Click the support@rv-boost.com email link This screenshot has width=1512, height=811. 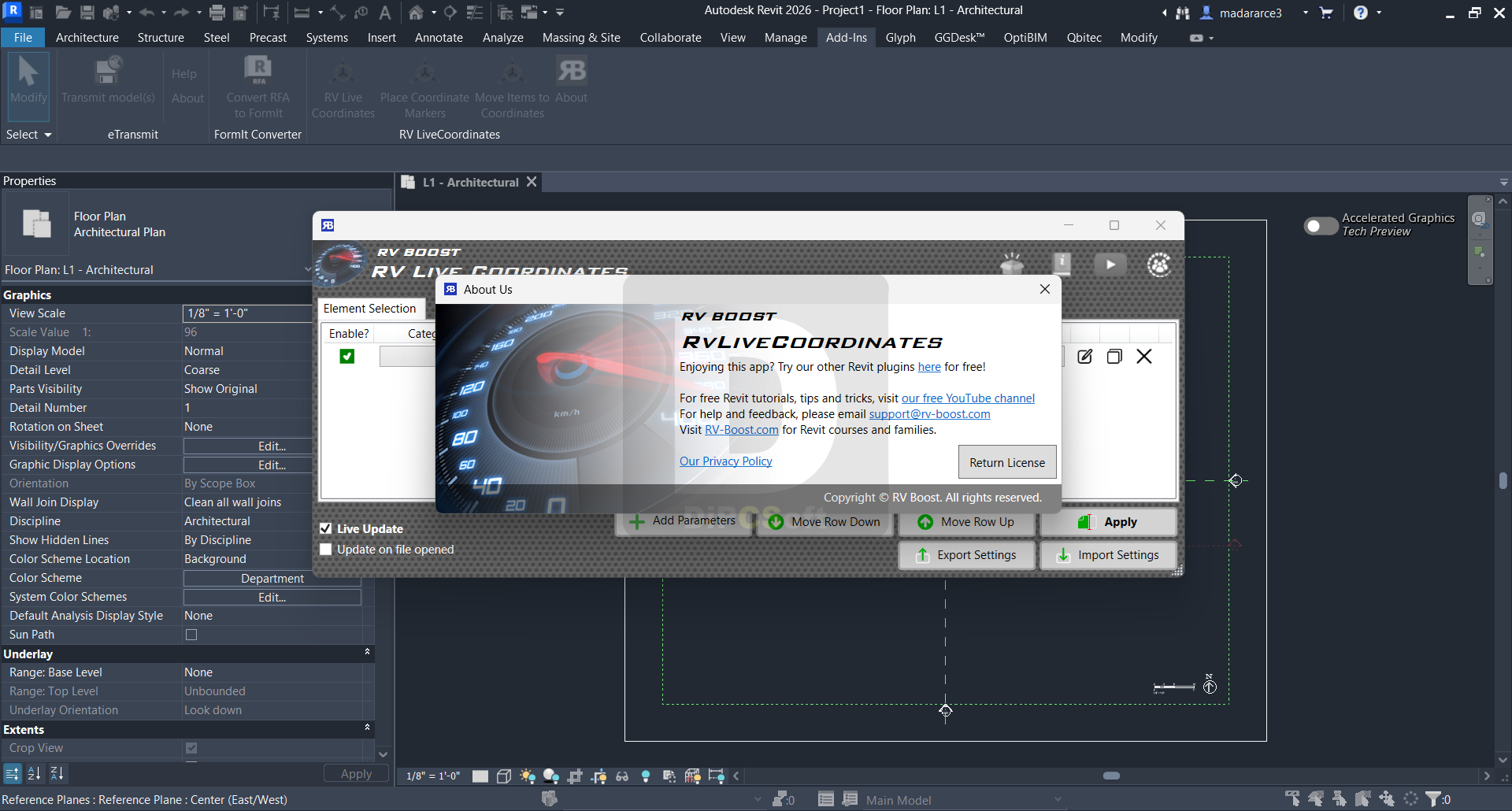pos(929,414)
